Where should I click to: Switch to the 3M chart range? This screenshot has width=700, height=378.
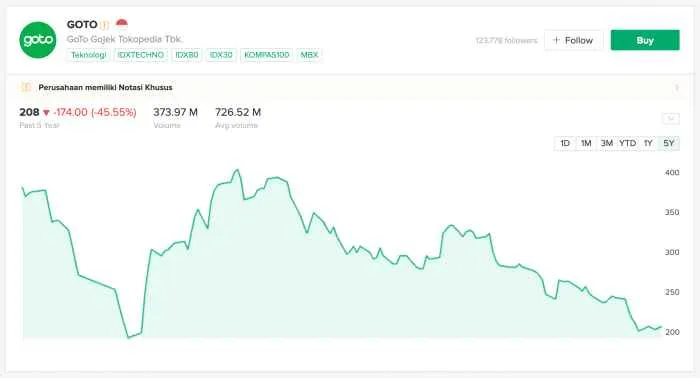(606, 143)
